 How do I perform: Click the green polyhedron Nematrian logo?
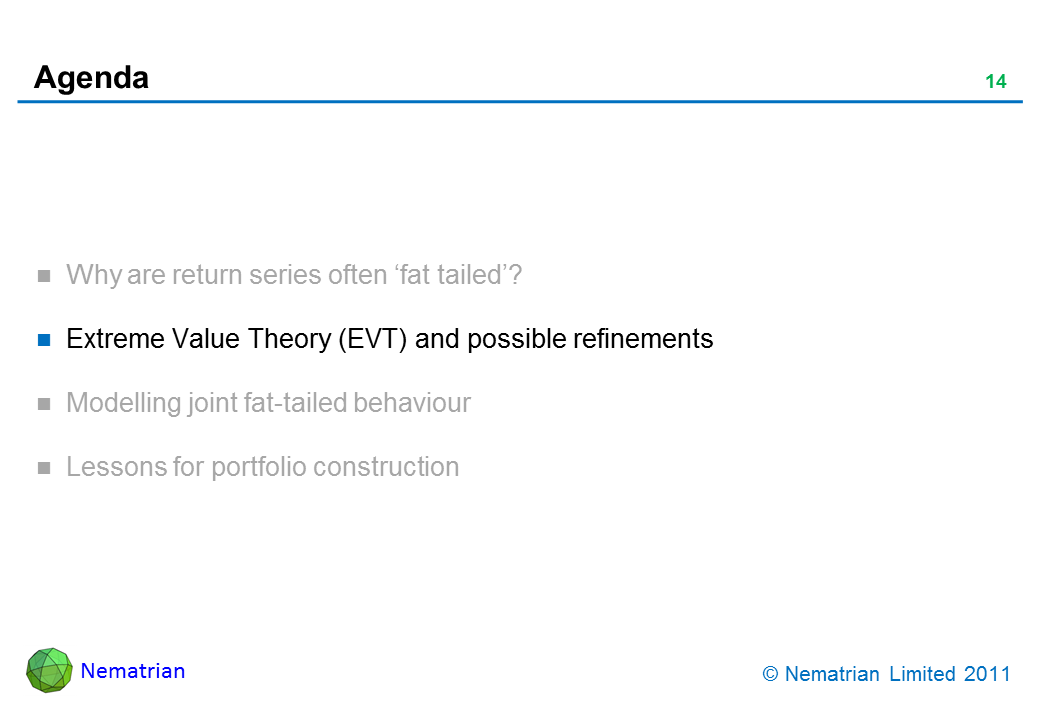pyautogui.click(x=49, y=670)
